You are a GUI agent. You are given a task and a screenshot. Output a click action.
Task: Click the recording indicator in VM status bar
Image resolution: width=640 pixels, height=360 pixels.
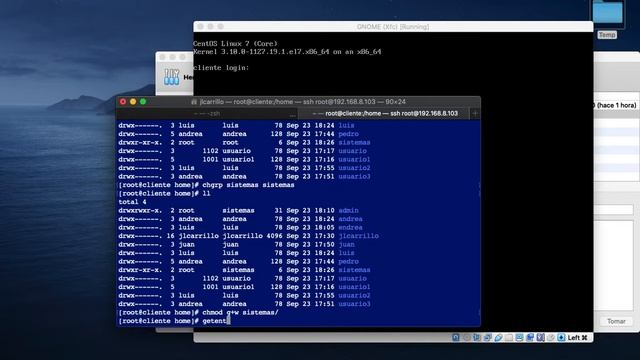[x=530, y=338]
